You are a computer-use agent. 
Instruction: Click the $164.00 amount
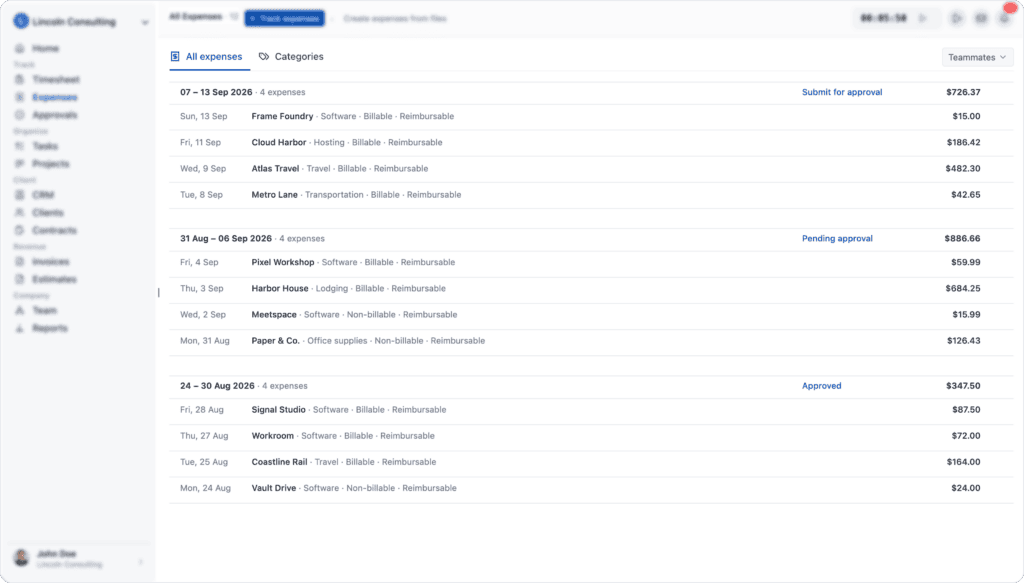click(963, 462)
